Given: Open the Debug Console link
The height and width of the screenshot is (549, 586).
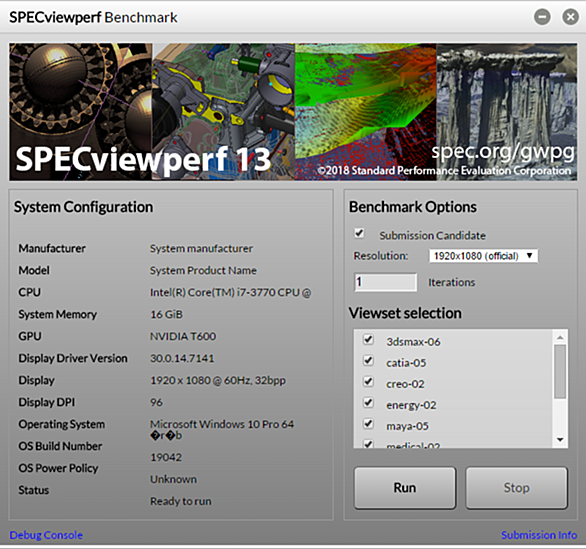Looking at the screenshot, I should pos(46,535).
